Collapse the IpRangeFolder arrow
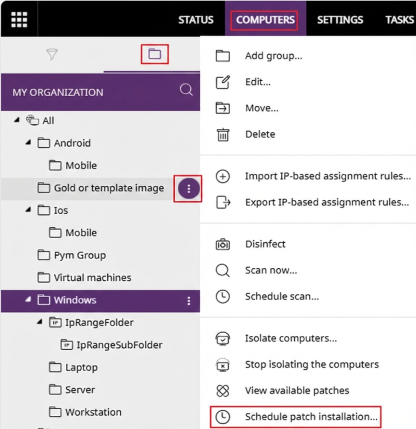 pyautogui.click(x=40, y=322)
